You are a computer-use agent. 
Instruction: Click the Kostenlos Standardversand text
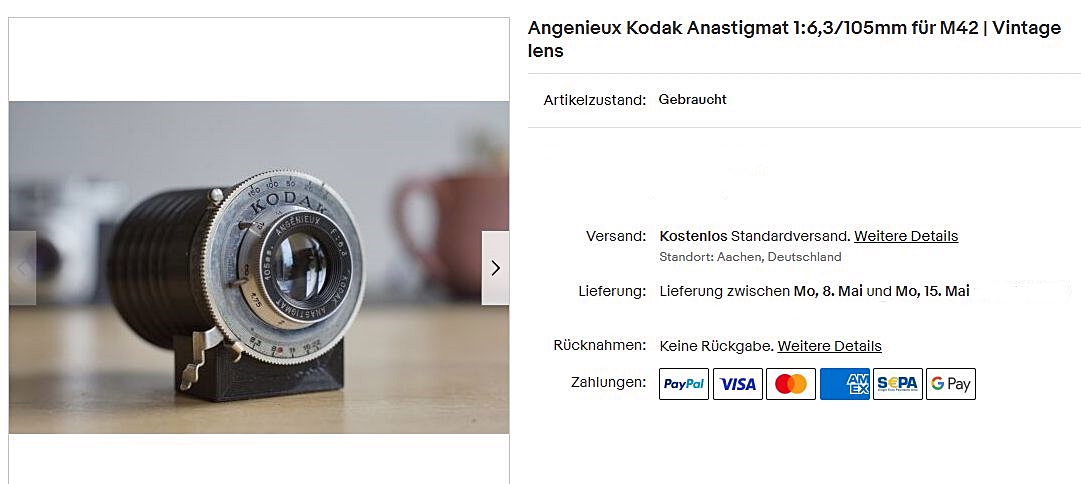tap(755, 236)
